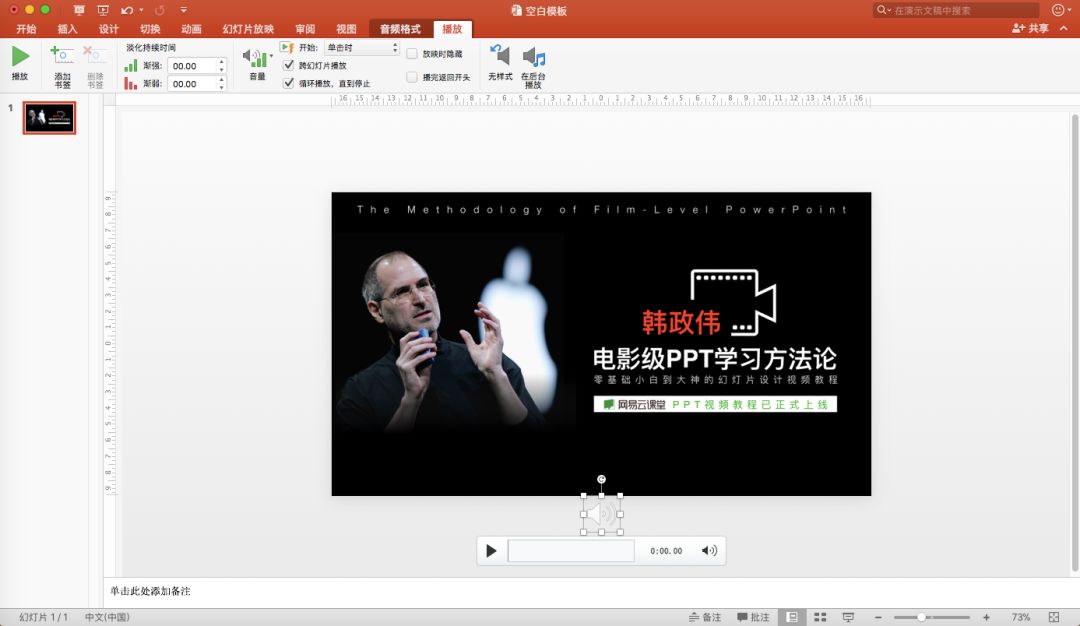The image size is (1080, 626).
Task: Toggle the play across slides checkbox
Action: 289,65
